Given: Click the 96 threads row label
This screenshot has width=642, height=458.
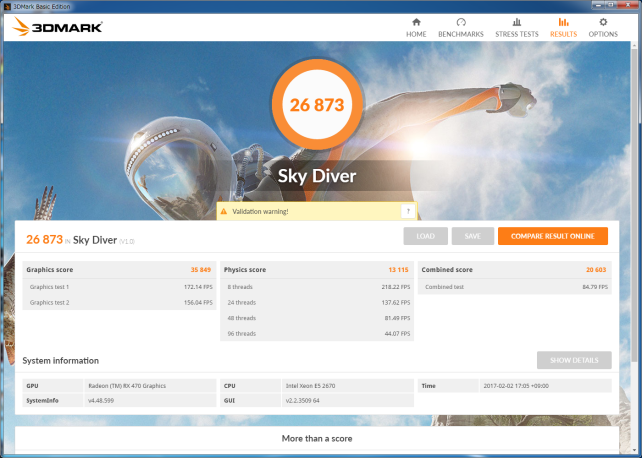Looking at the screenshot, I should coord(242,334).
